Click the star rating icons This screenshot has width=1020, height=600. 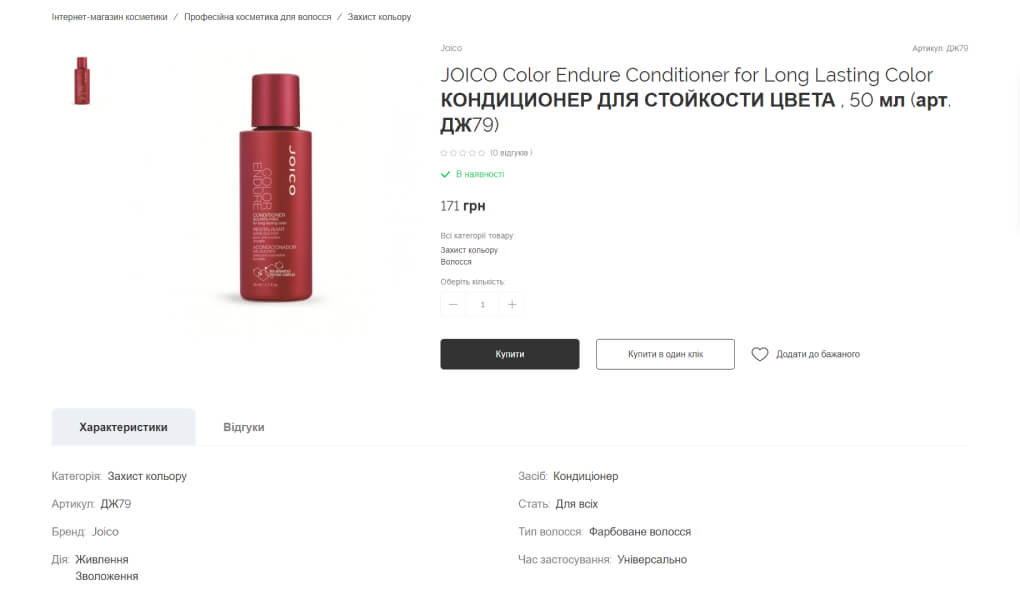pyautogui.click(x=463, y=153)
